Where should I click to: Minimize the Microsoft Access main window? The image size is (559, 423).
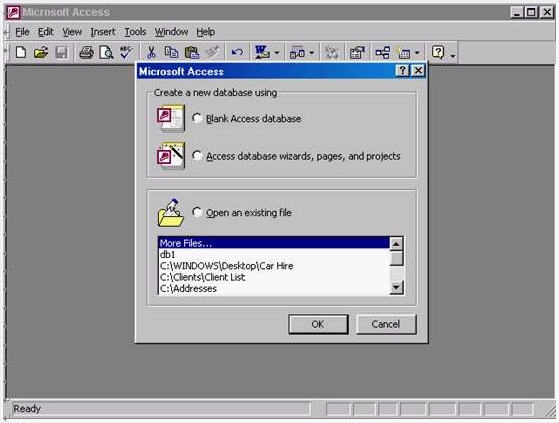click(517, 12)
